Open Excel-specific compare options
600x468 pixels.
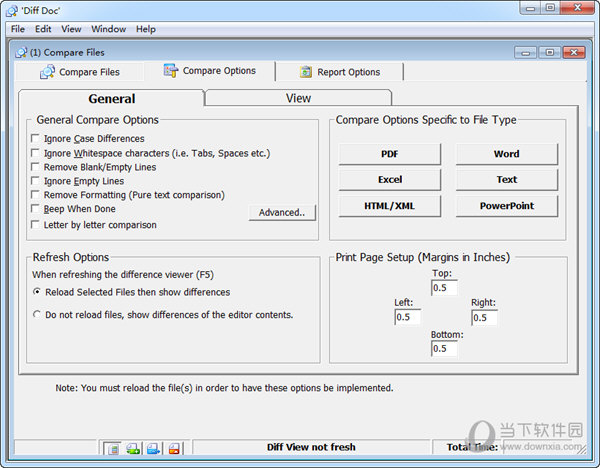[390, 179]
